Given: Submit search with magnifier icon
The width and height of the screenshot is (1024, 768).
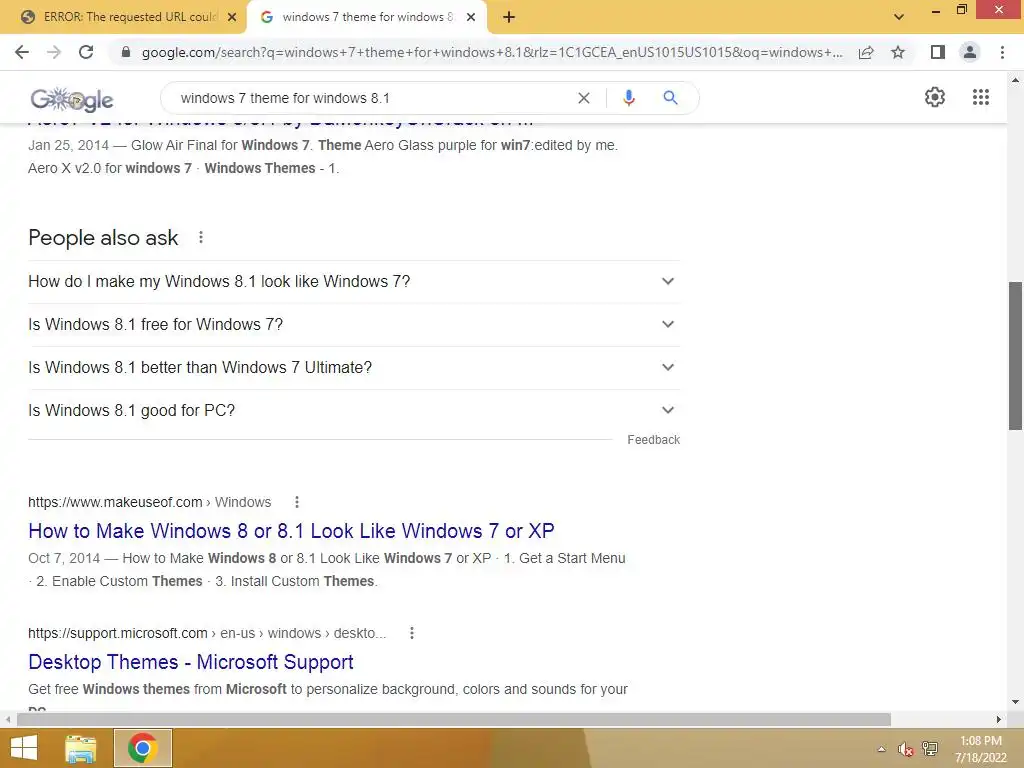Looking at the screenshot, I should click(x=670, y=98).
